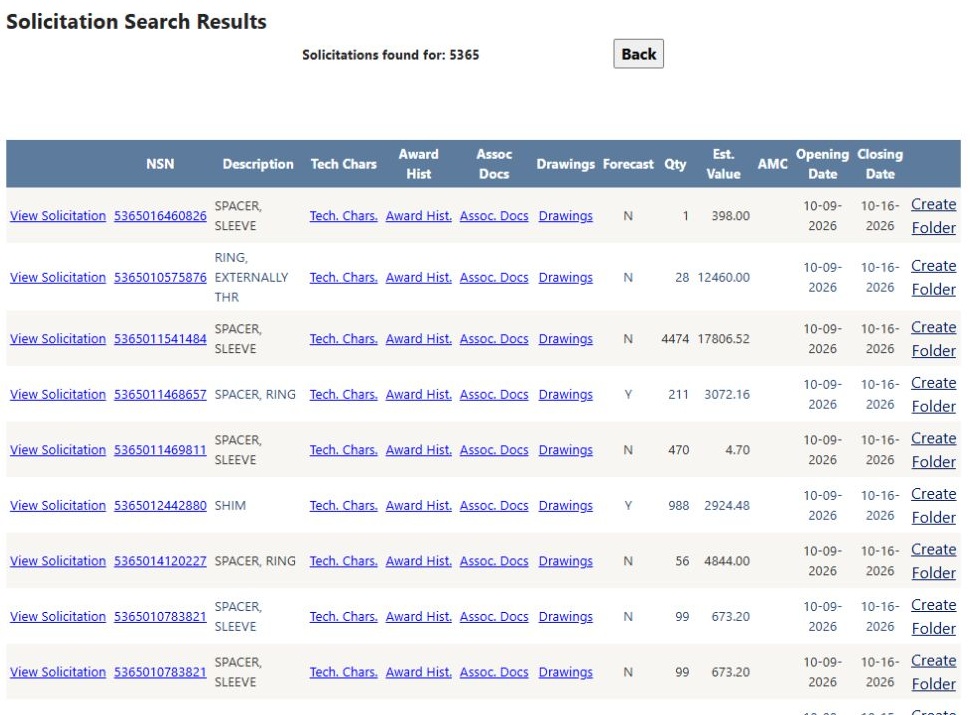This screenshot has height=715, width=970.
Task: Create Folder for NSN 5365011469811
Action: (934, 450)
